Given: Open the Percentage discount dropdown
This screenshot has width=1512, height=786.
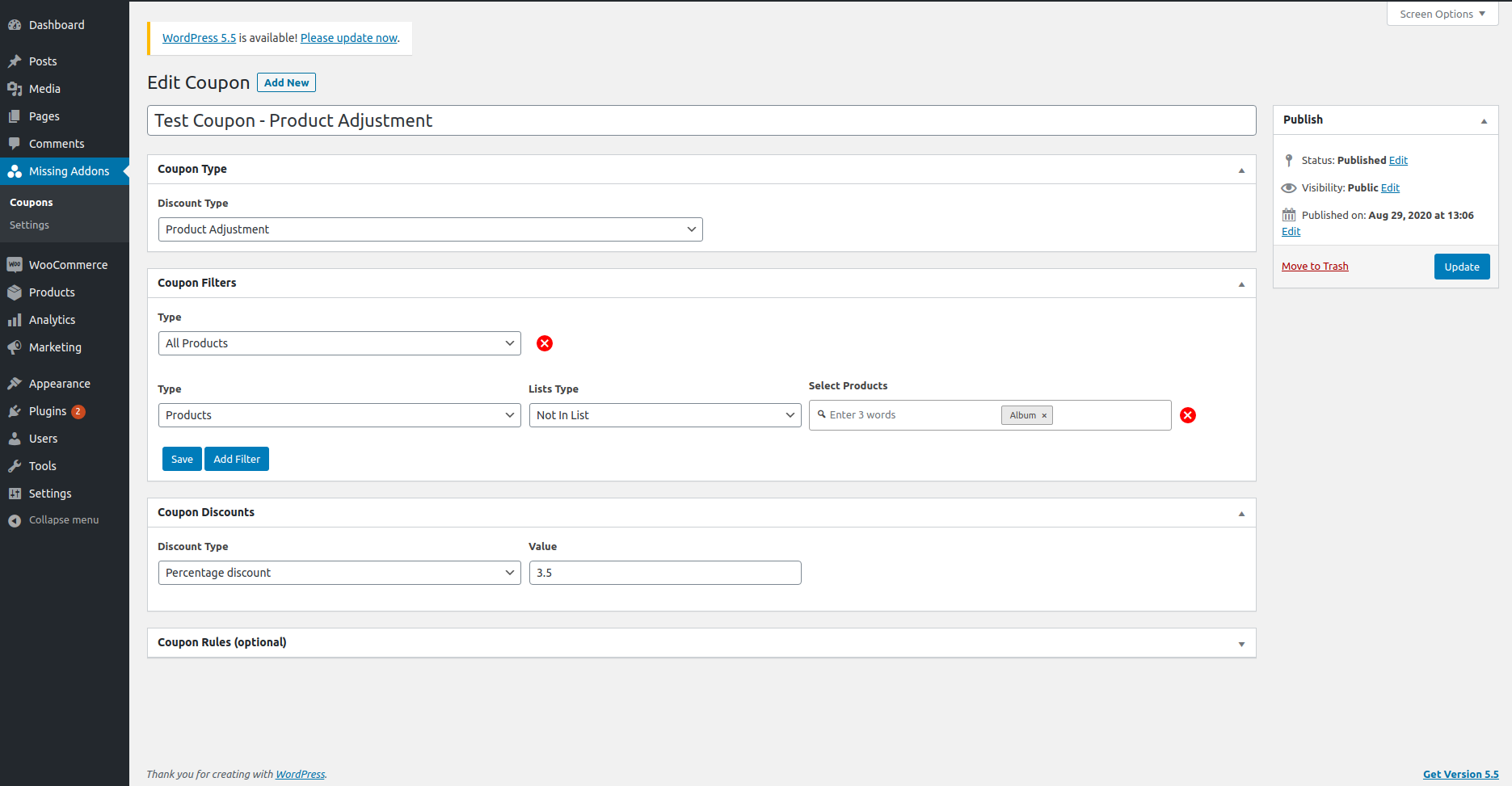Looking at the screenshot, I should click(x=339, y=573).
